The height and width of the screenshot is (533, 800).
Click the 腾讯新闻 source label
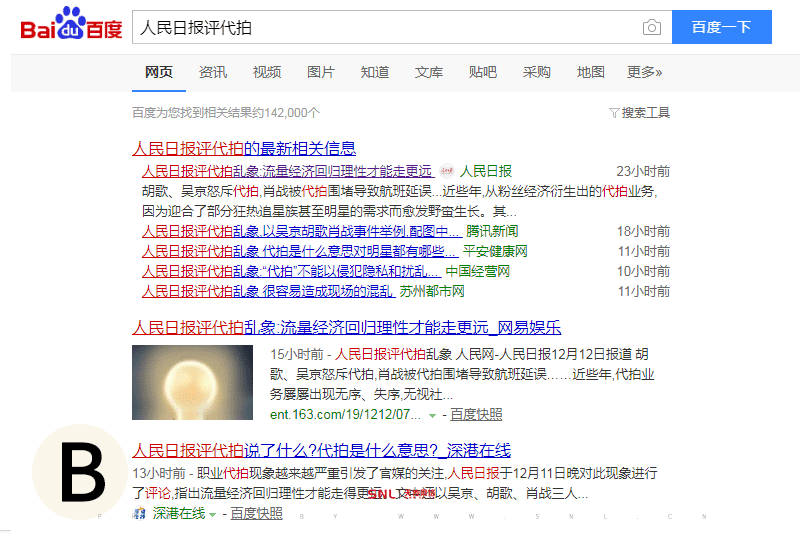(x=492, y=231)
